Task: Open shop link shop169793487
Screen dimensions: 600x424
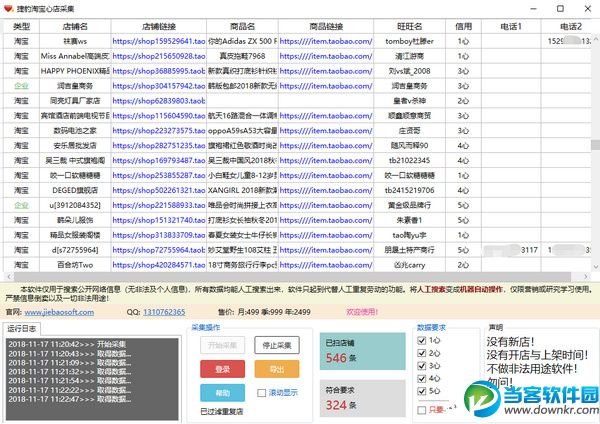Action: coord(159,161)
